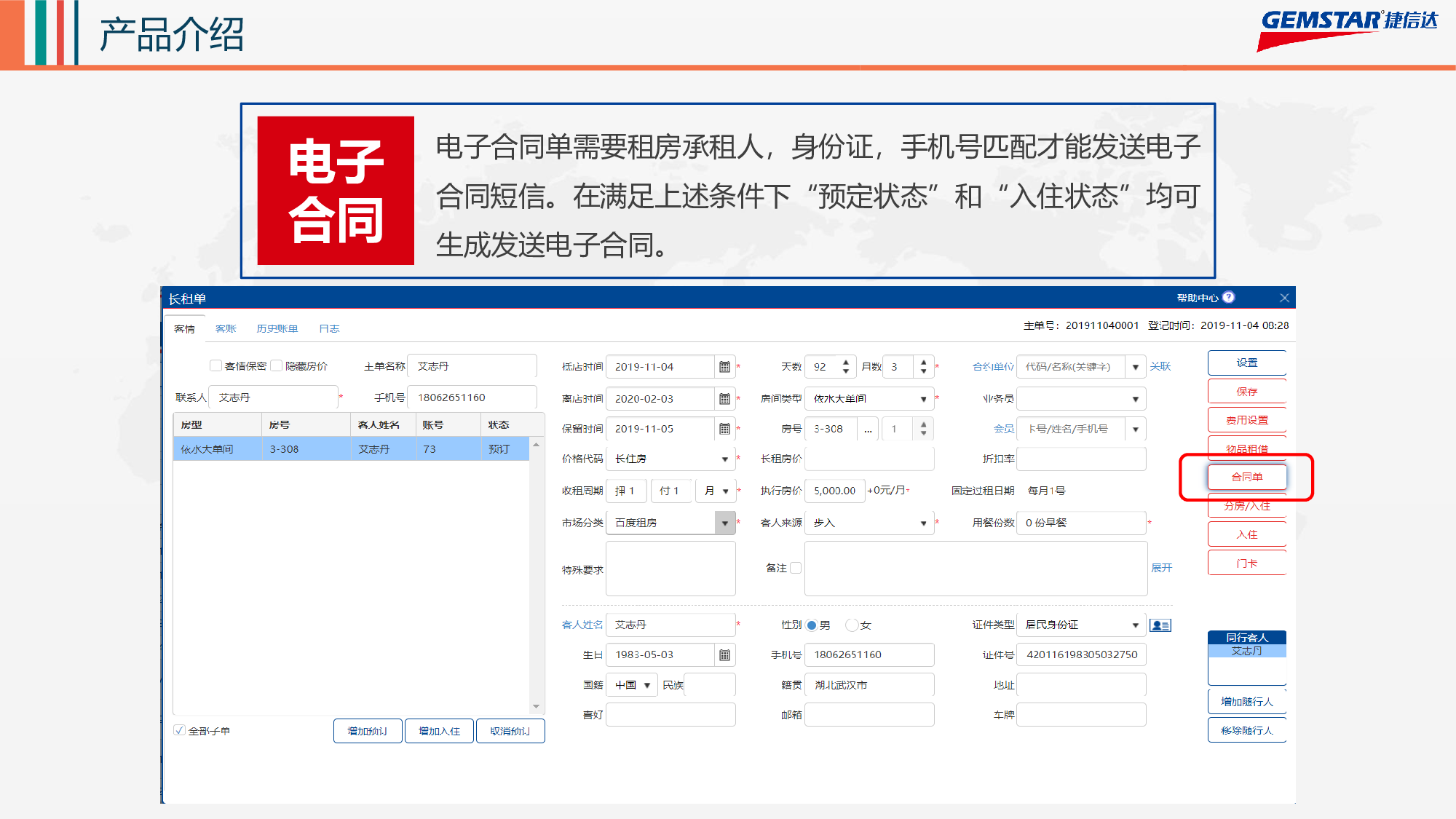This screenshot has height=819, width=1456.
Task: Click the 取消预订 button
Action: [x=510, y=731]
